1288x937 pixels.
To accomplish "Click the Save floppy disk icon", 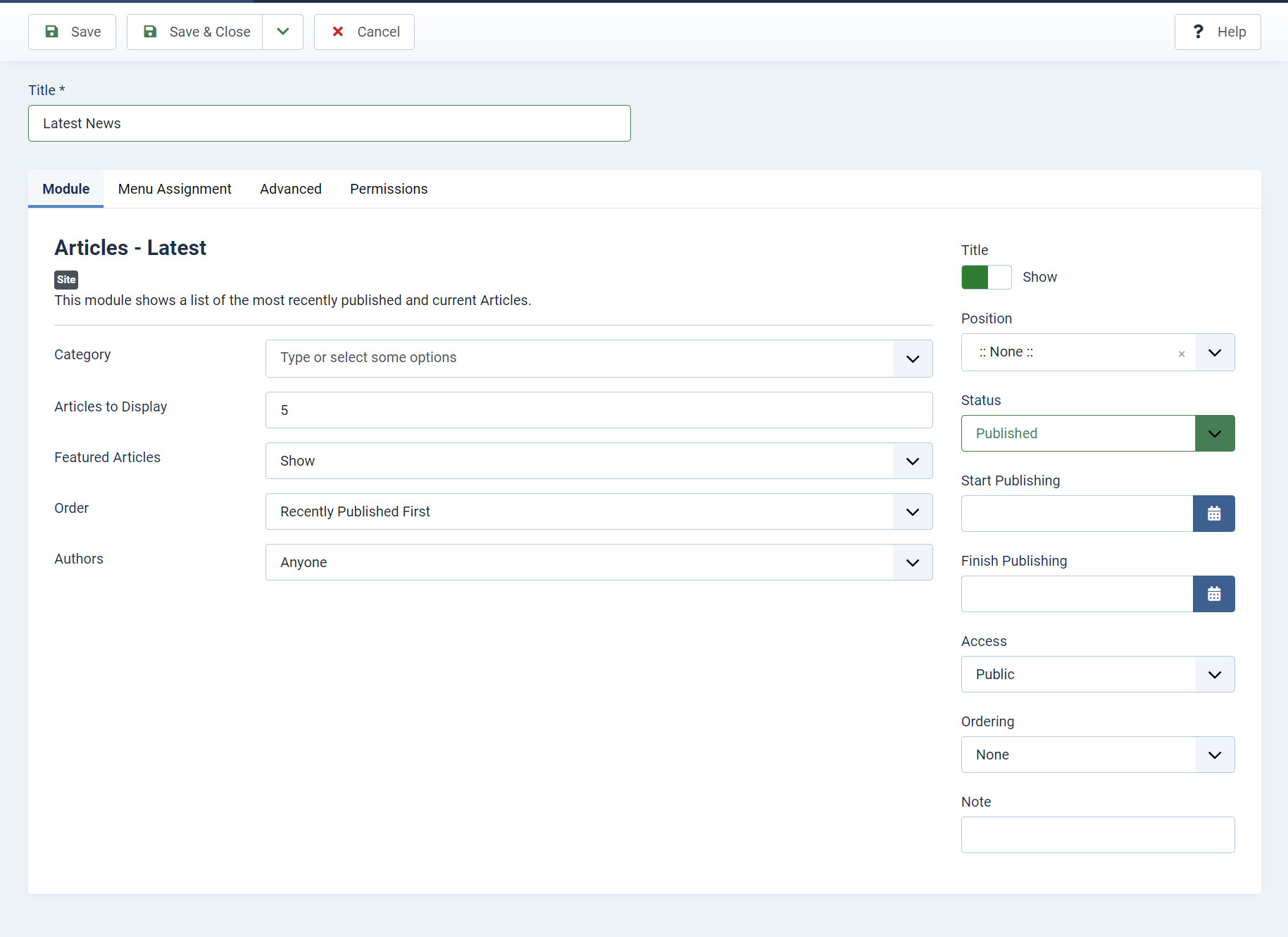I will [51, 32].
